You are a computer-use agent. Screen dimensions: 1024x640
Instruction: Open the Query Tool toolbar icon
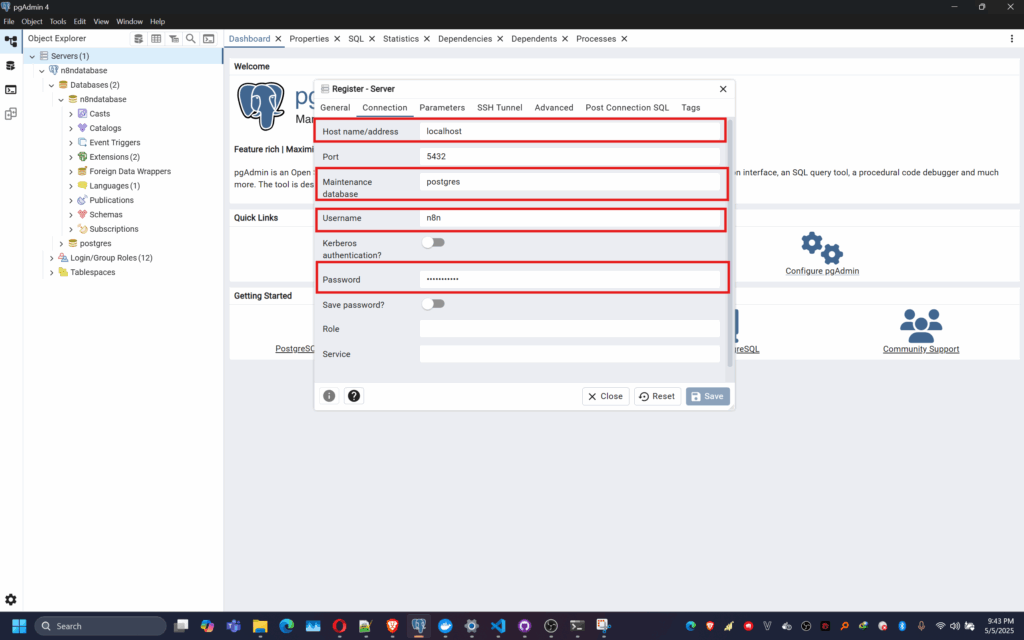pyautogui.click(x=138, y=39)
